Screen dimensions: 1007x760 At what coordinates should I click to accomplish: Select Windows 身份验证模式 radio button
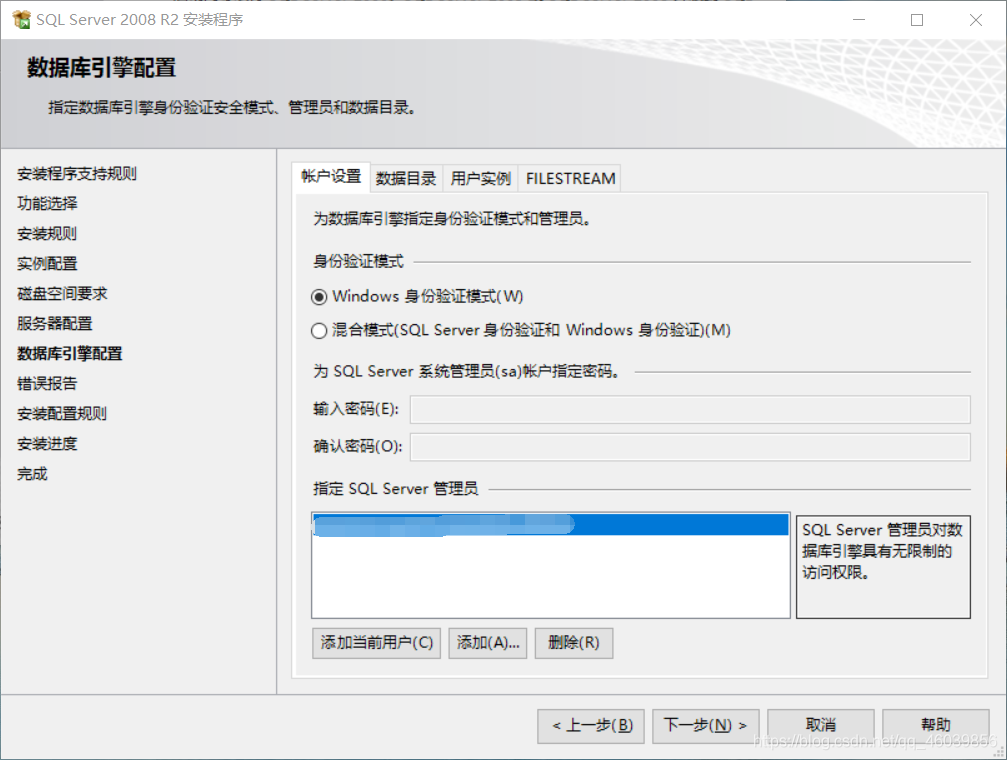coord(319,297)
